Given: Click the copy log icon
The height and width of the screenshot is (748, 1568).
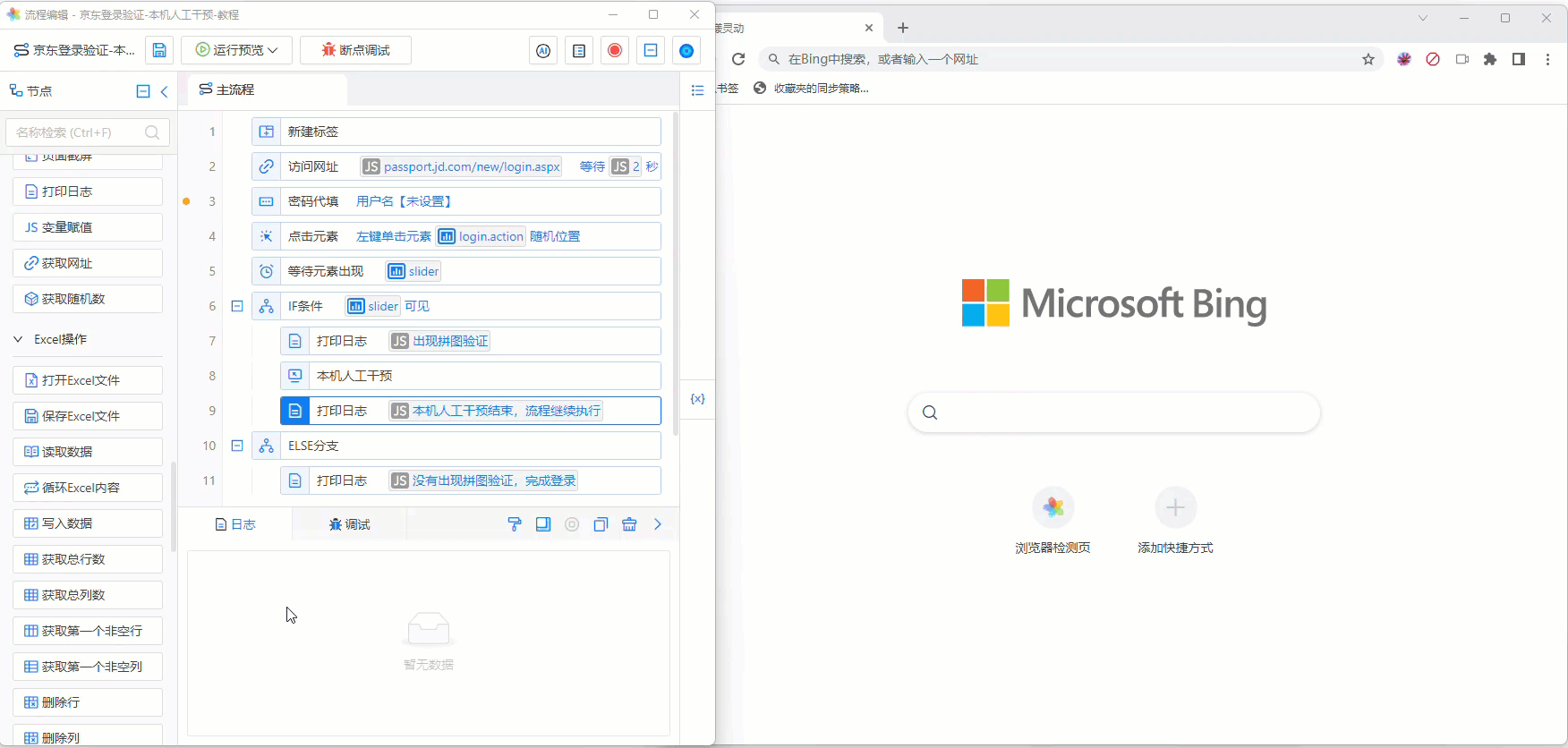Looking at the screenshot, I should (x=601, y=524).
